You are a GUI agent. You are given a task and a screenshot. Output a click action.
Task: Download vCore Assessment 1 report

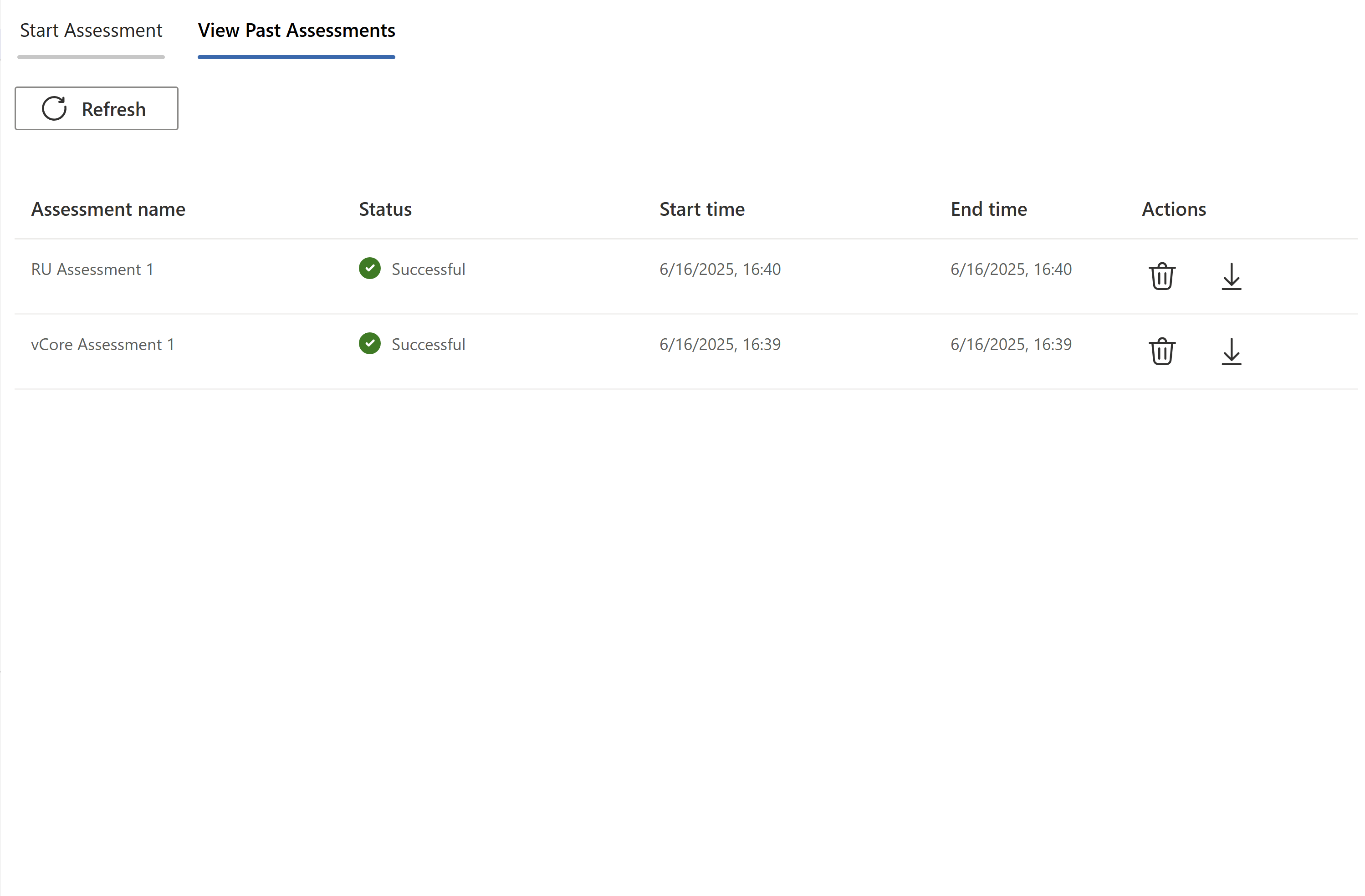pos(1232,351)
